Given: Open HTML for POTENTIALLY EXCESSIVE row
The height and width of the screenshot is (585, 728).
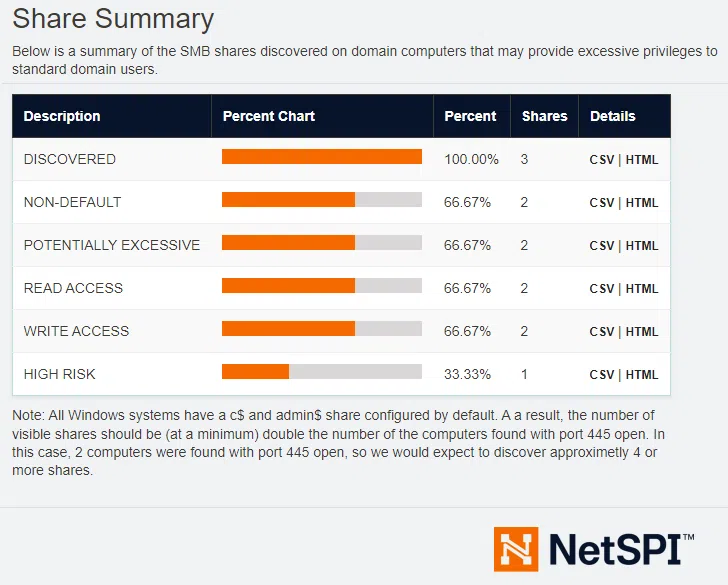Looking at the screenshot, I should (642, 246).
